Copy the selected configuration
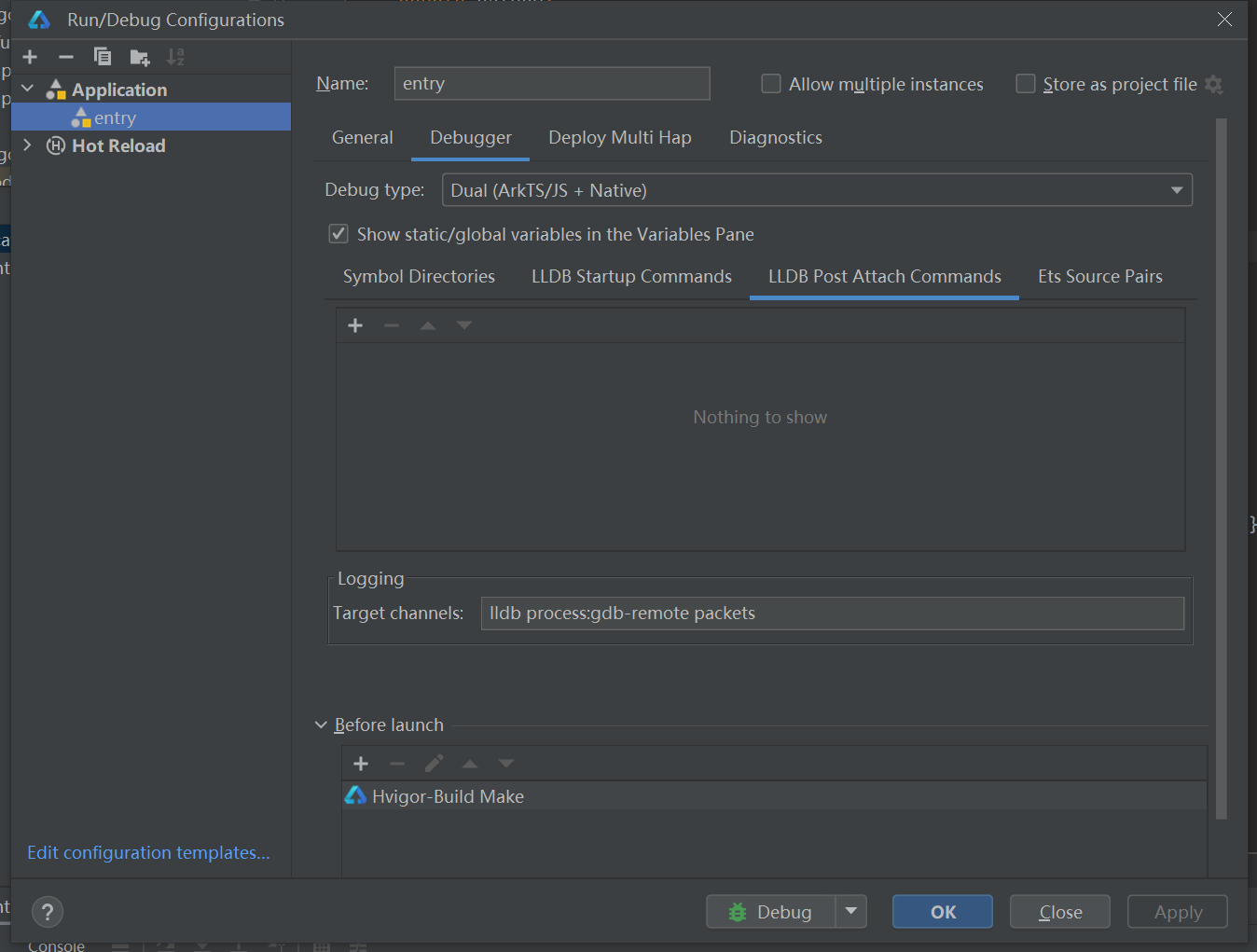The height and width of the screenshot is (952, 1257). (103, 57)
